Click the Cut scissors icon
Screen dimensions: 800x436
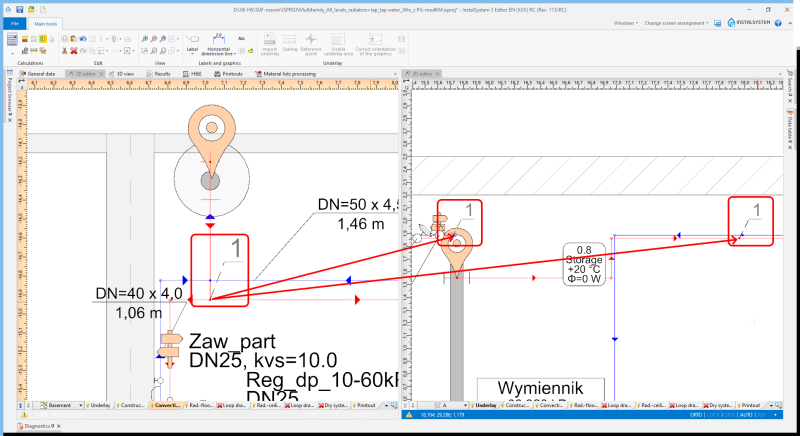click(65, 50)
